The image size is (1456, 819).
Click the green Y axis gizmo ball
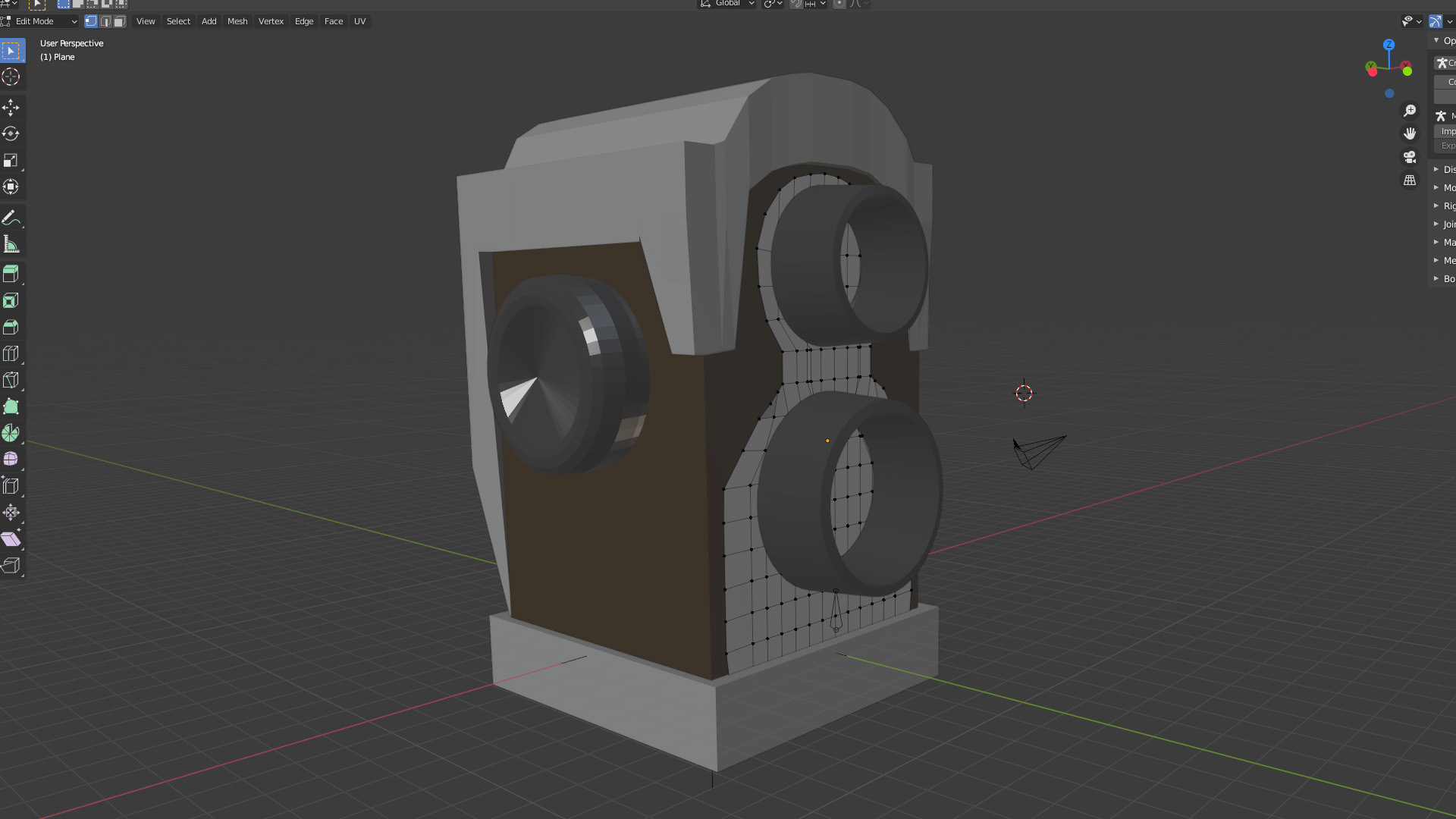[x=1407, y=71]
